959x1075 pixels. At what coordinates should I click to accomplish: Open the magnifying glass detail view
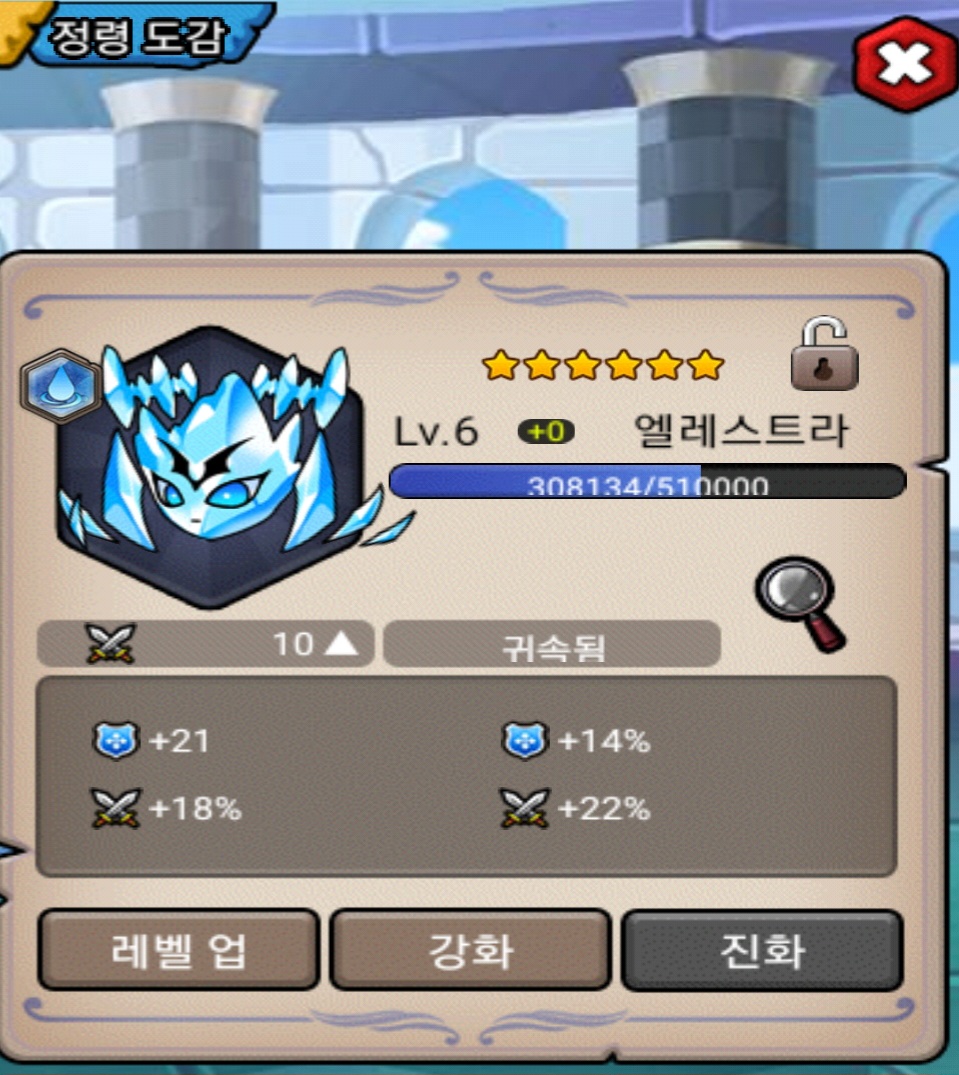tap(801, 603)
